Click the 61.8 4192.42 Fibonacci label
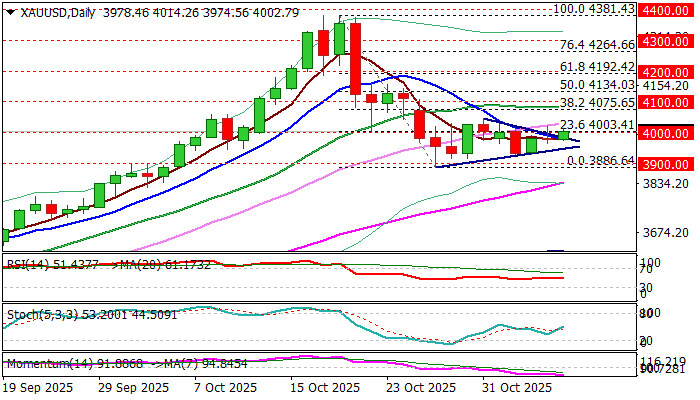 597,67
